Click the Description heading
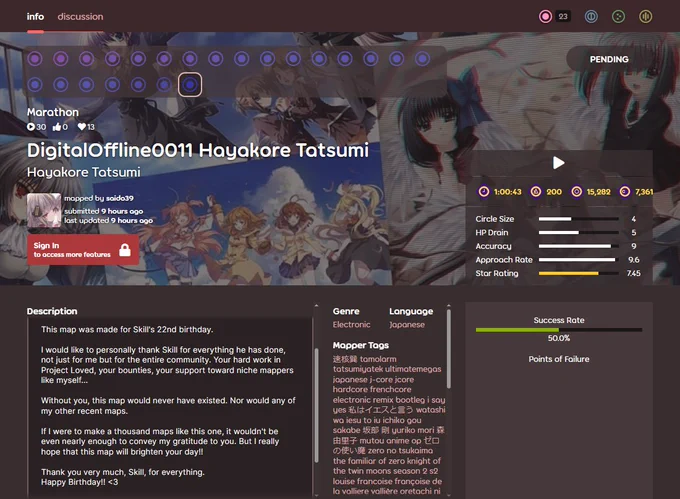This screenshot has width=680, height=499. pos(52,311)
